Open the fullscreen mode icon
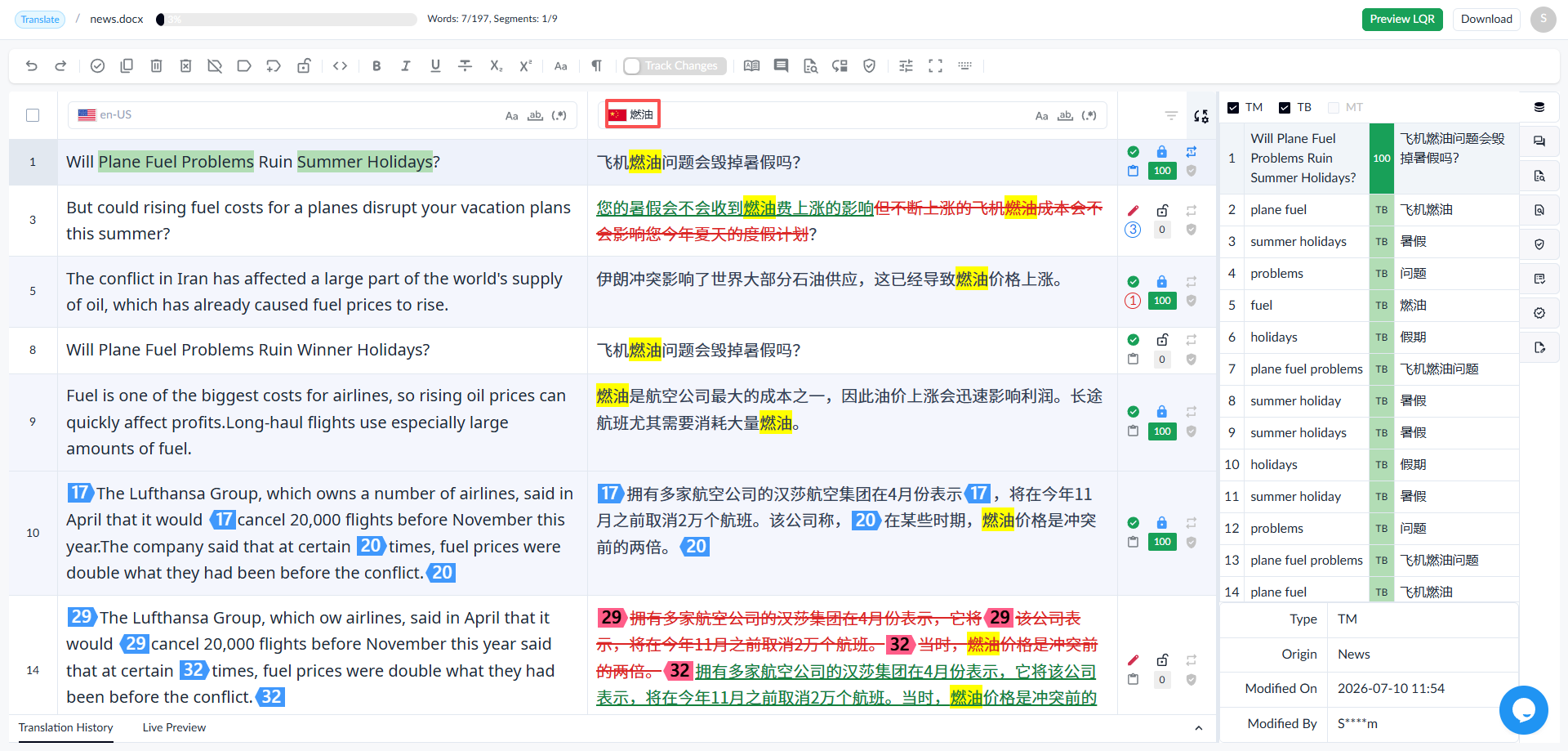Screen dimensions: 1568x751 [x=935, y=66]
